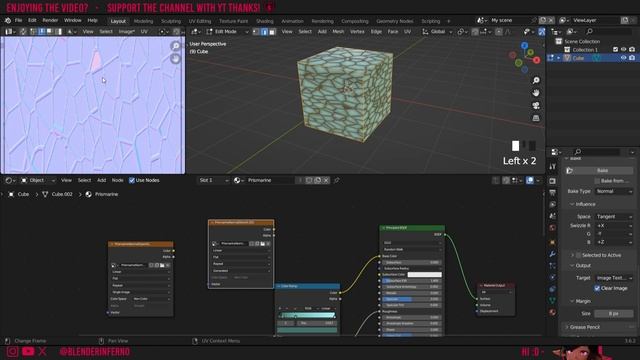The width and height of the screenshot is (640, 360).
Task: Click the zoom icon in the UV image editor
Action: (x=176, y=46)
